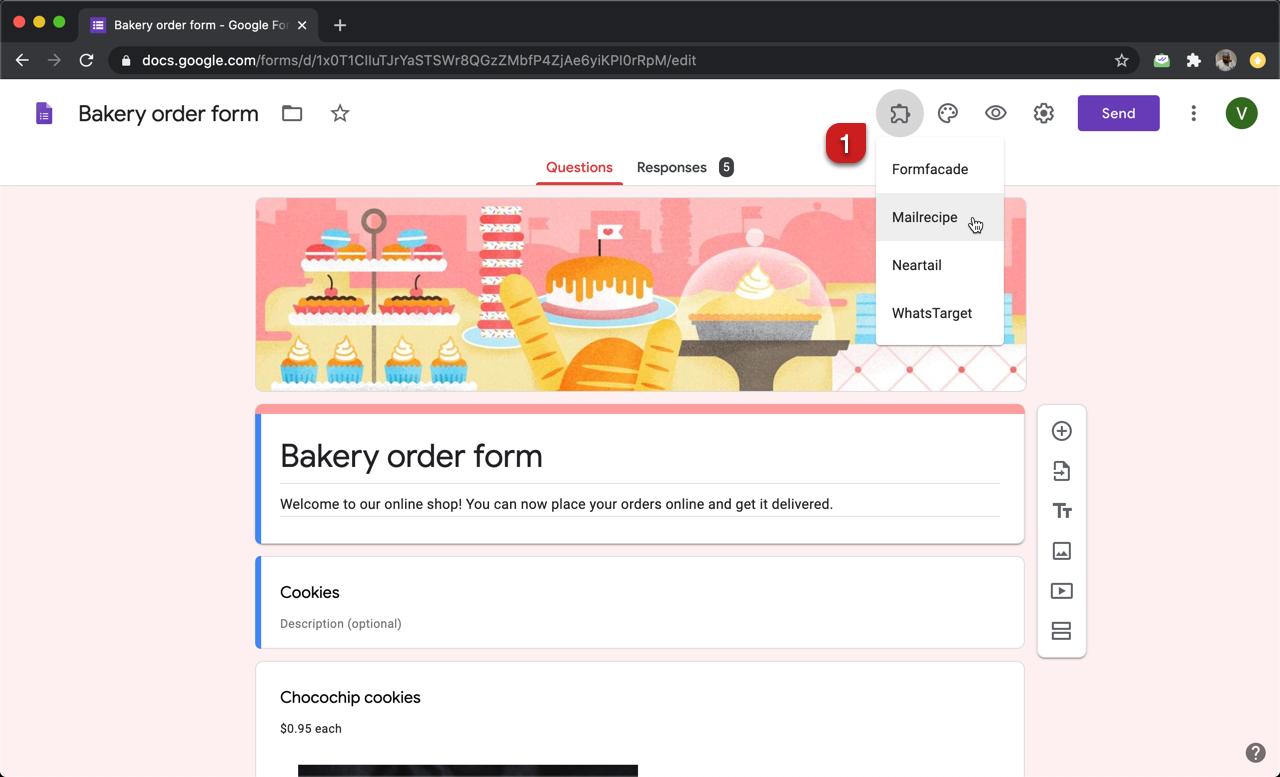1280x777 pixels.
Task: Click the Send button
Action: point(1118,113)
